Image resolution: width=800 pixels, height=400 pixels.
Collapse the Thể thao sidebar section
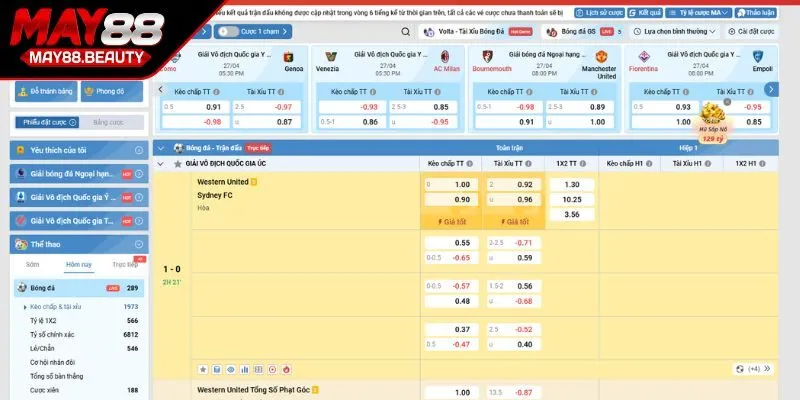point(139,243)
